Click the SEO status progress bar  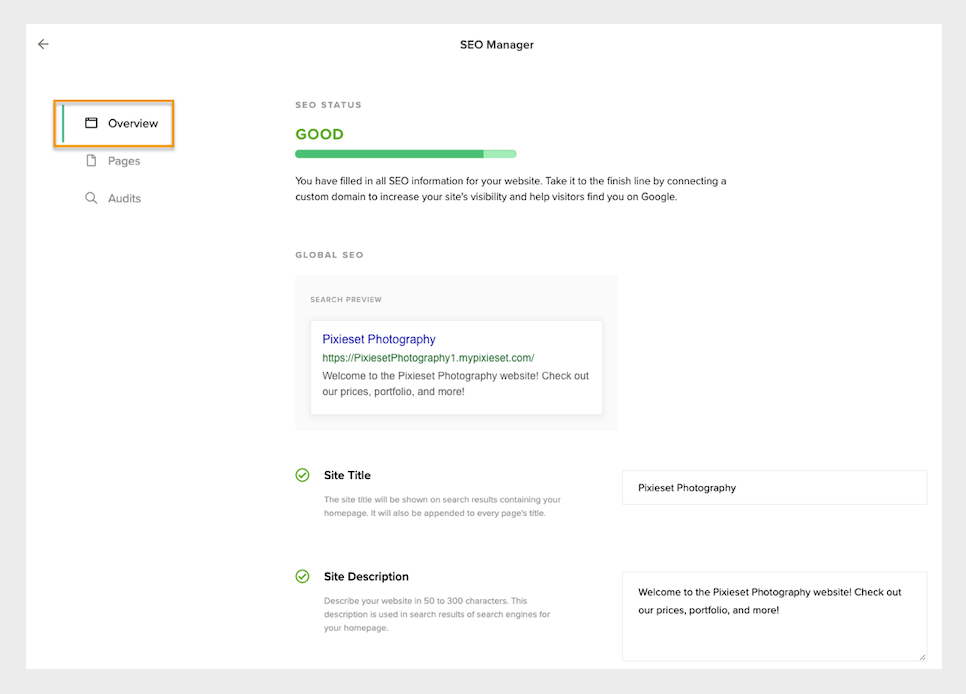[x=405, y=154]
